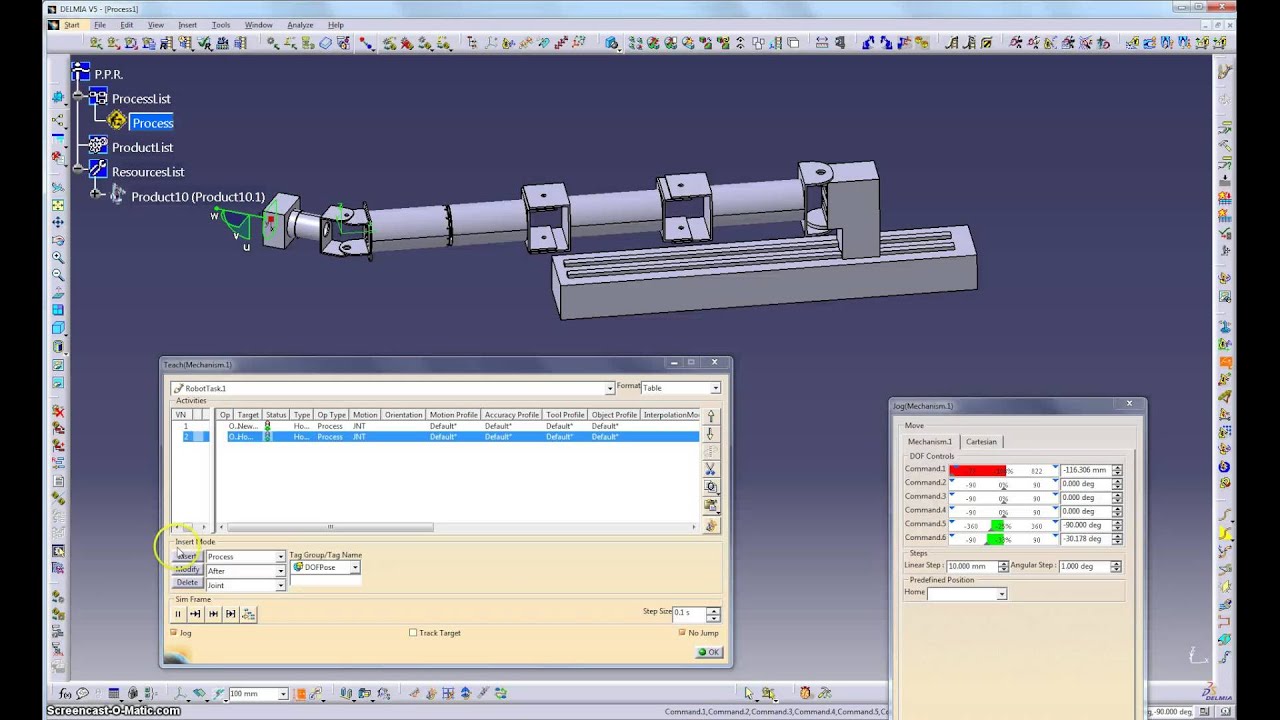Click the second skip-forward Sim Frame button
The image size is (1280, 720).
[x=213, y=614]
